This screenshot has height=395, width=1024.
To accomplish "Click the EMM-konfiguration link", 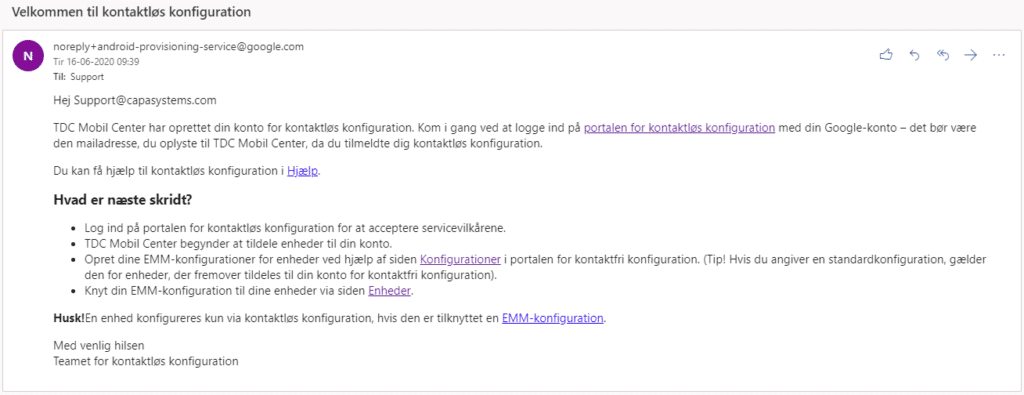I will (x=552, y=319).
